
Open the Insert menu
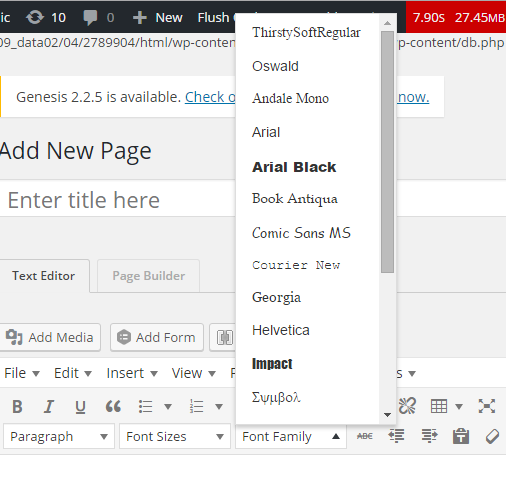pyautogui.click(x=132, y=373)
